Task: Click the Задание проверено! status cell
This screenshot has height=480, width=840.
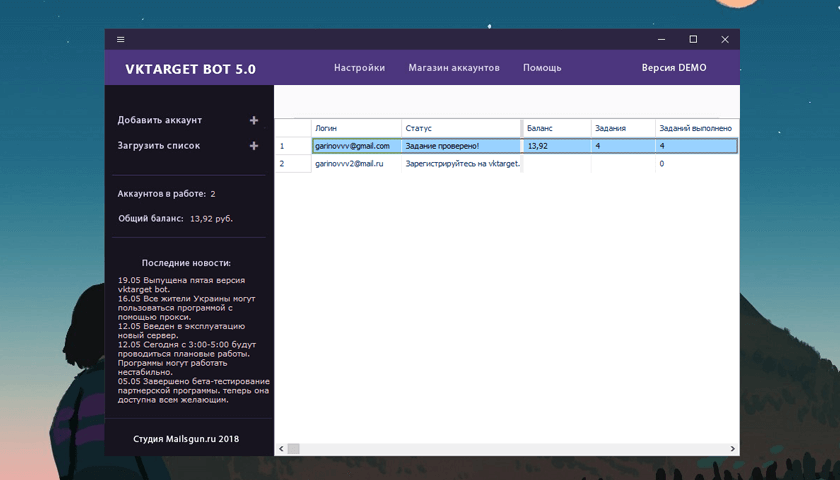Action: click(x=461, y=146)
